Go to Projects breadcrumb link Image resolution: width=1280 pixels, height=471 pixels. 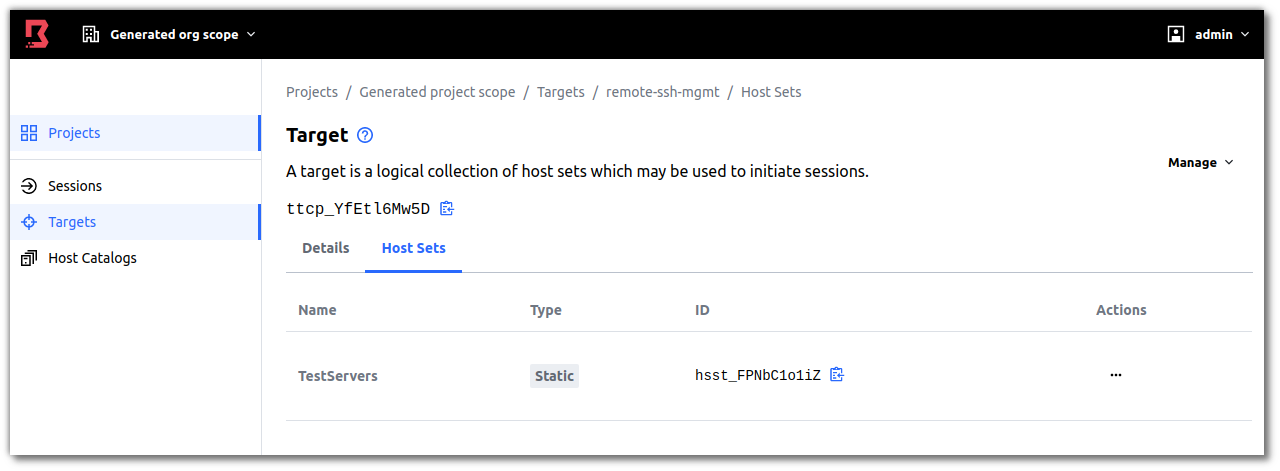(312, 92)
